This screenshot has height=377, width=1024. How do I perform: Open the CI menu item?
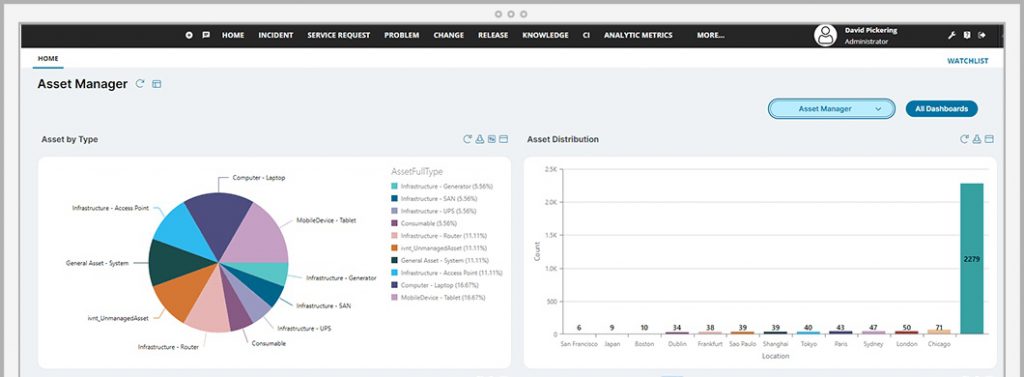tap(586, 35)
